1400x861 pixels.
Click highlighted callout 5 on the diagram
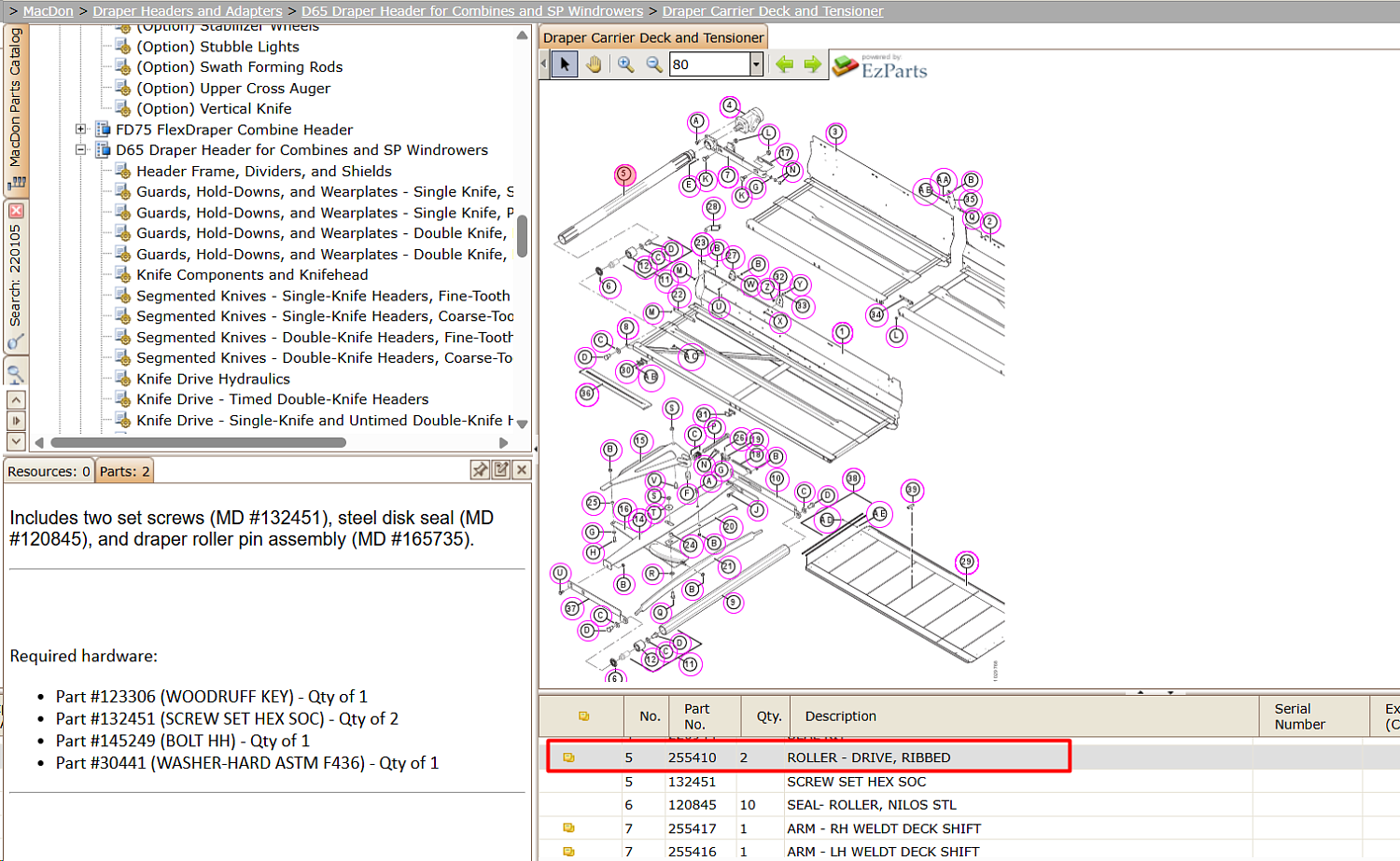(624, 174)
